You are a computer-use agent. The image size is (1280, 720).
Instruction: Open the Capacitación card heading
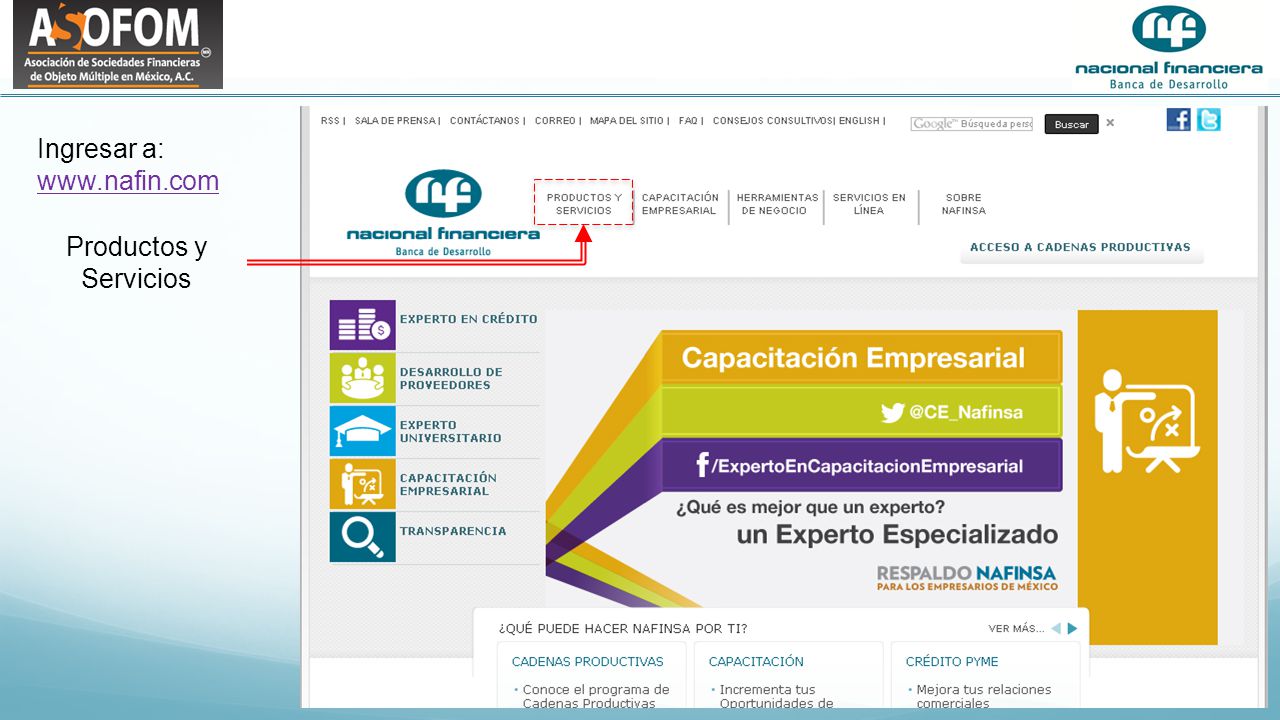[x=756, y=662]
